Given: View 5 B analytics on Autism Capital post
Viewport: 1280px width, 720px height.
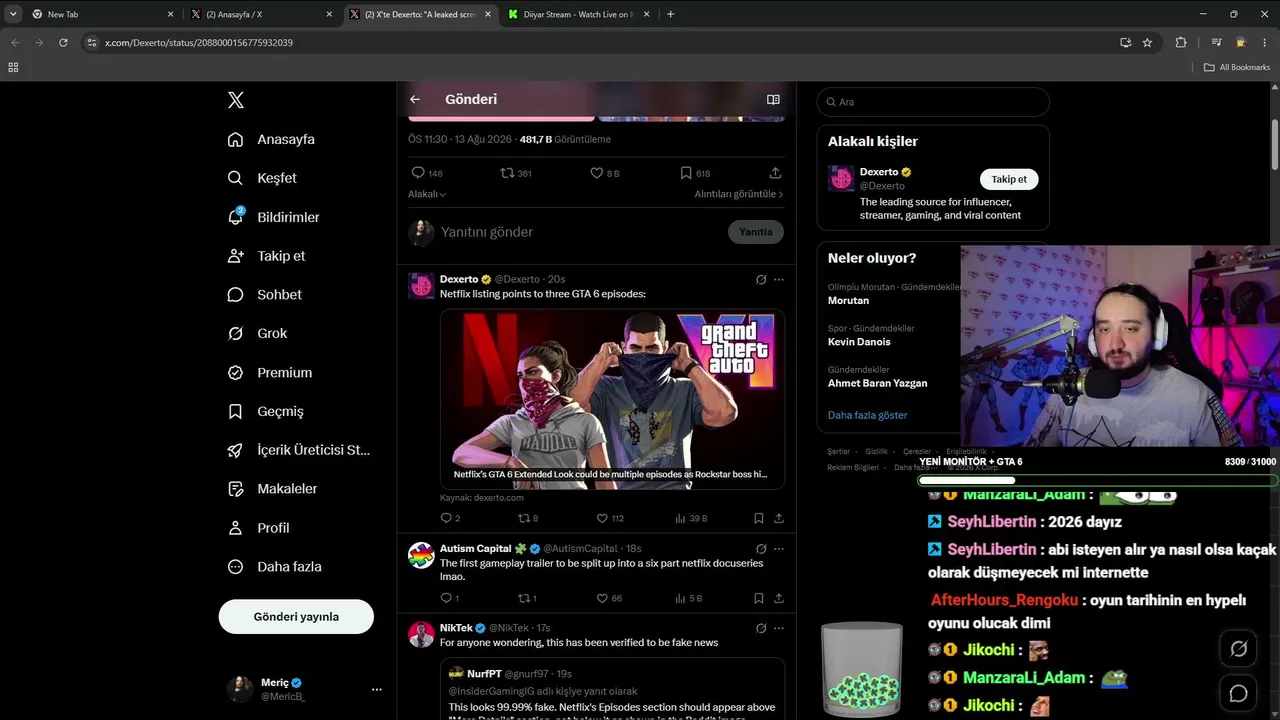Looking at the screenshot, I should pyautogui.click(x=689, y=598).
